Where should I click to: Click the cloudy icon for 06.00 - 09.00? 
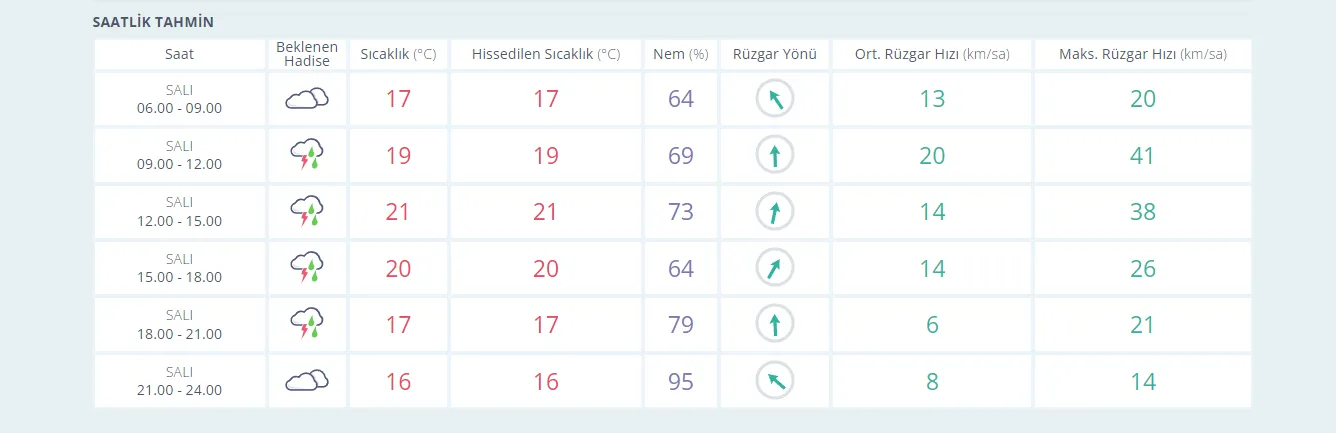[307, 98]
